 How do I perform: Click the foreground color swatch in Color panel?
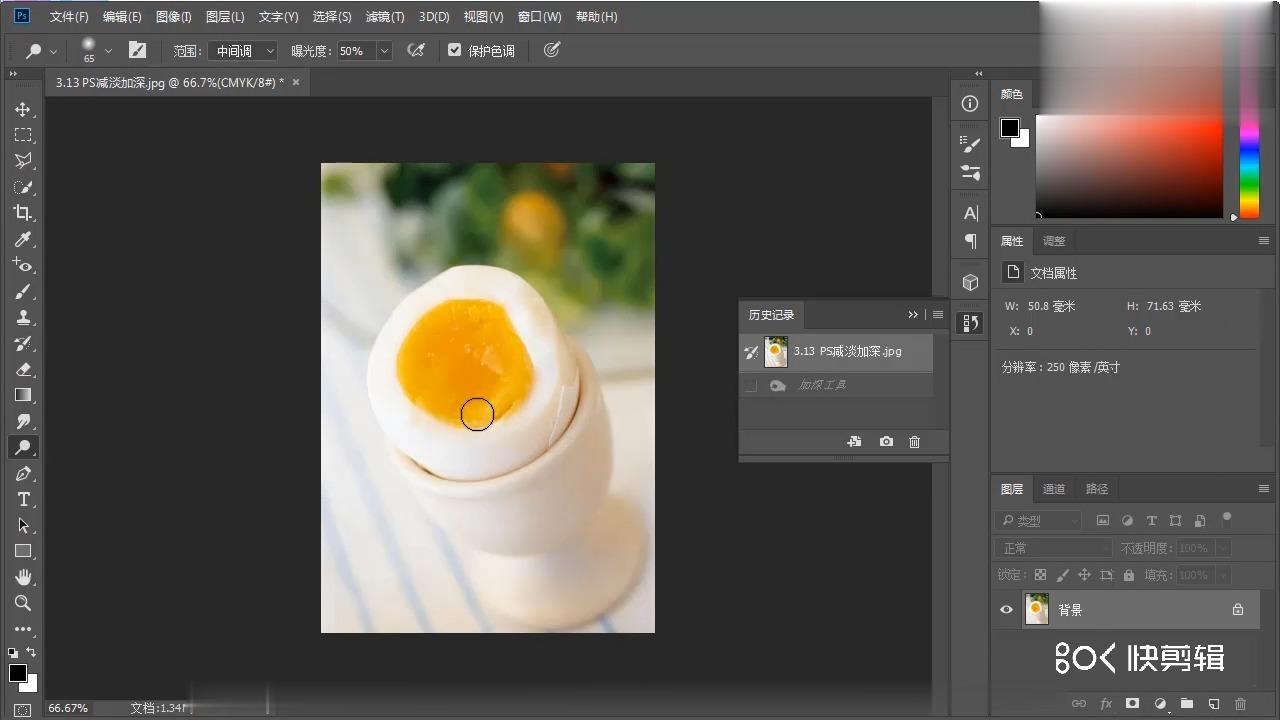tap(1010, 128)
